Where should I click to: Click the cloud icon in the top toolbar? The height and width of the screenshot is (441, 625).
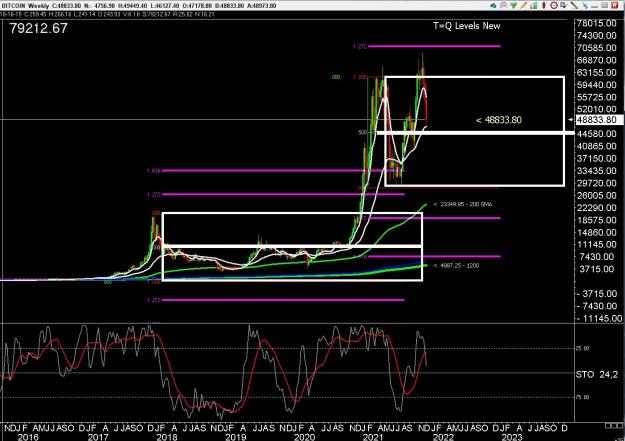click(493, 6)
